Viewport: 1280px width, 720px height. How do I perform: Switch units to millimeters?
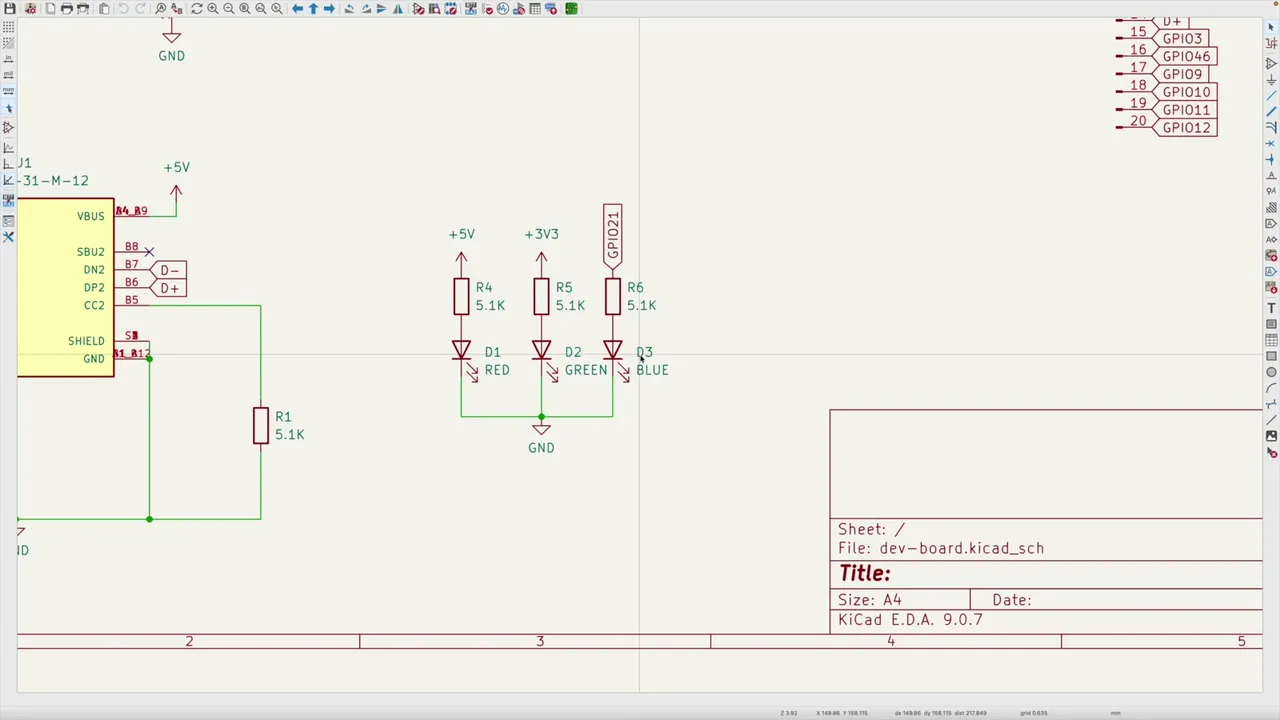pos(9,91)
